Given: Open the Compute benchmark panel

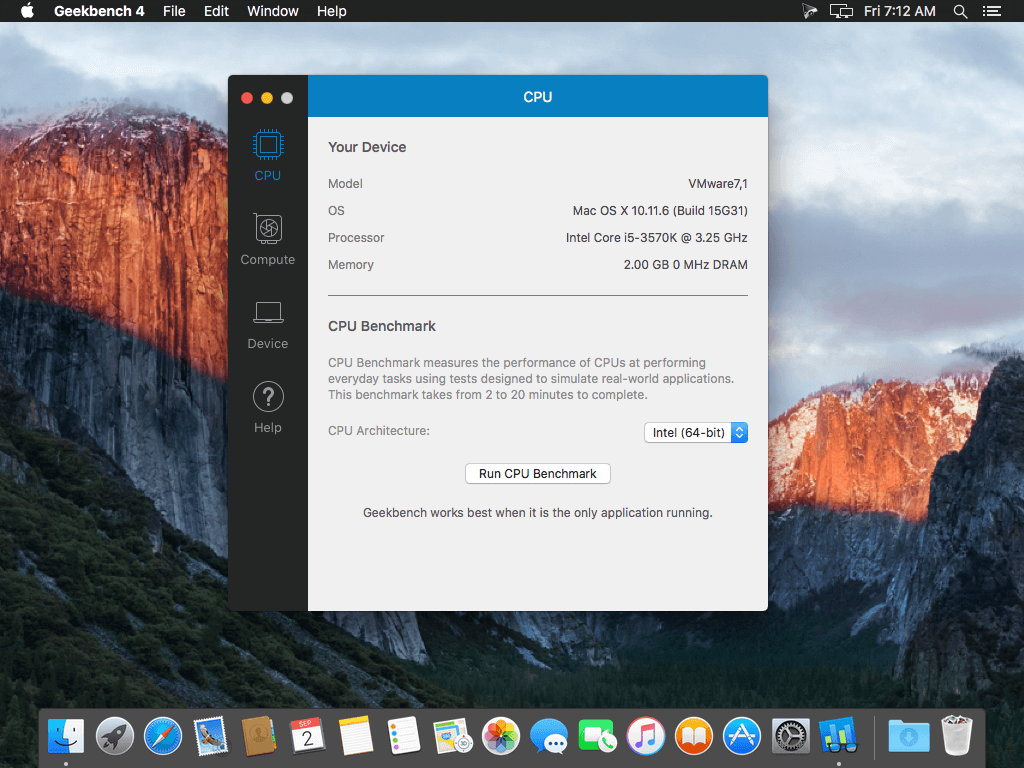Looking at the screenshot, I should [267, 238].
